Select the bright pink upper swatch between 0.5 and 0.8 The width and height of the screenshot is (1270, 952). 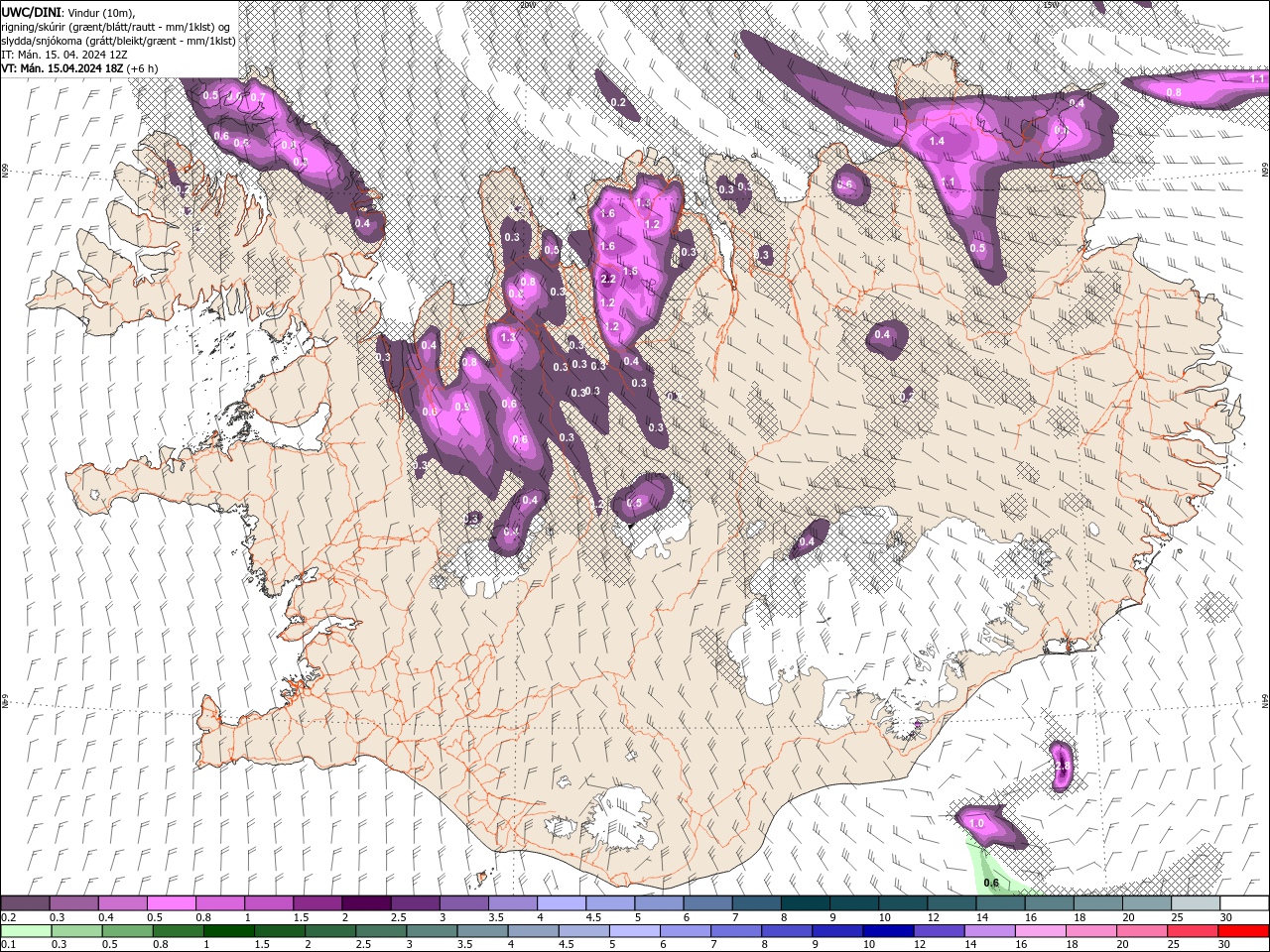point(172,903)
